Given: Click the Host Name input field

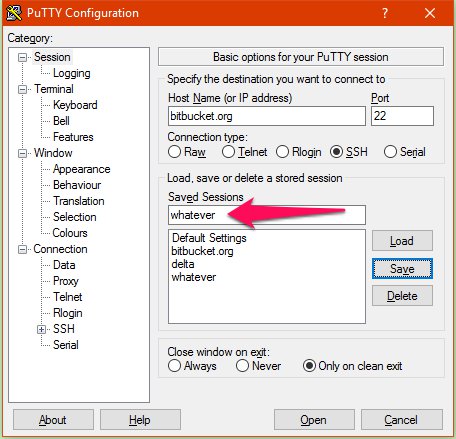Looking at the screenshot, I should 267,116.
